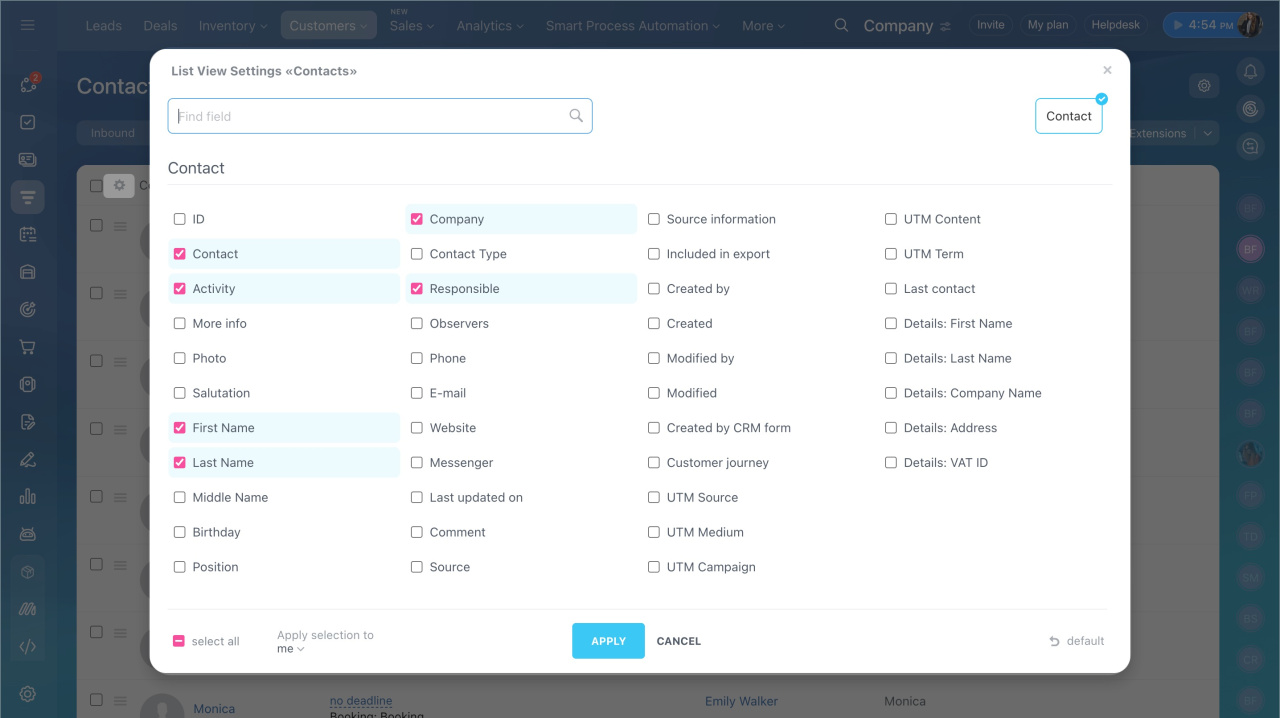Check the Birthday field checkbox
The image size is (1280, 718).
click(180, 532)
